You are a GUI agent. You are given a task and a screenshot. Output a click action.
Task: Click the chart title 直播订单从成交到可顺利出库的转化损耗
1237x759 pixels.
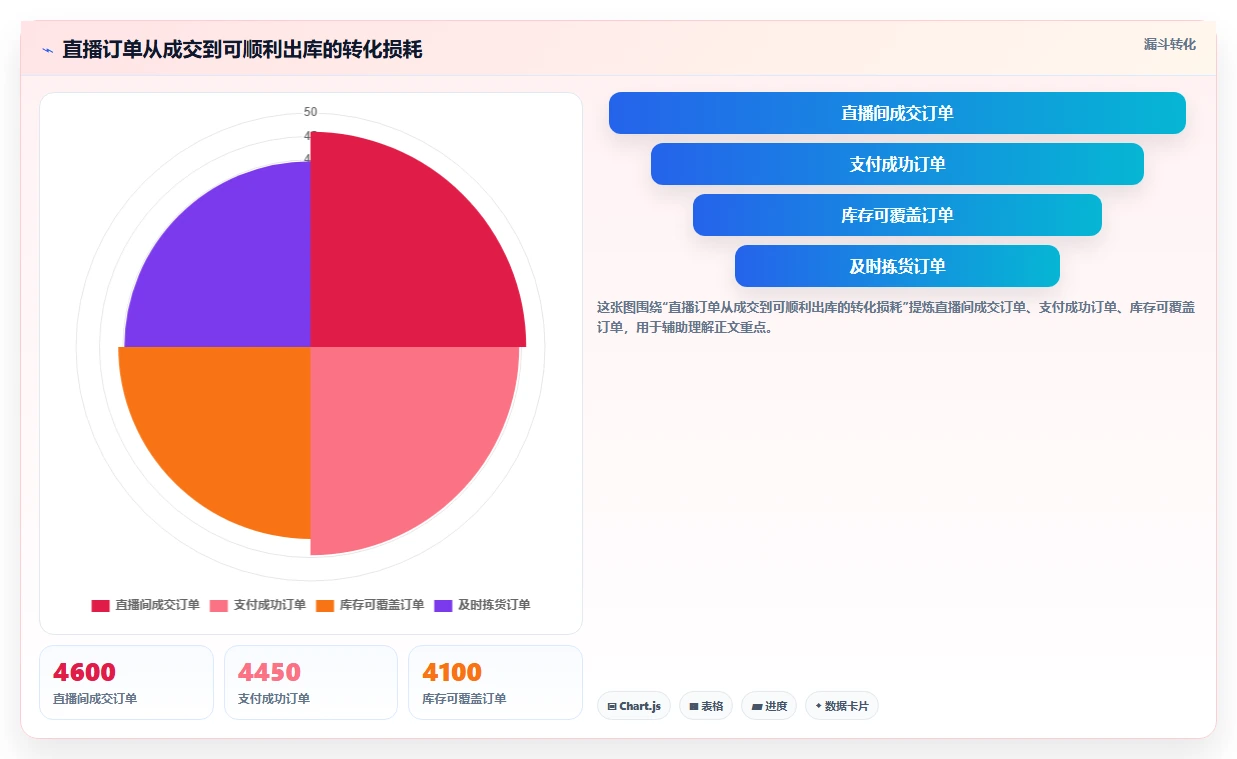[242, 49]
